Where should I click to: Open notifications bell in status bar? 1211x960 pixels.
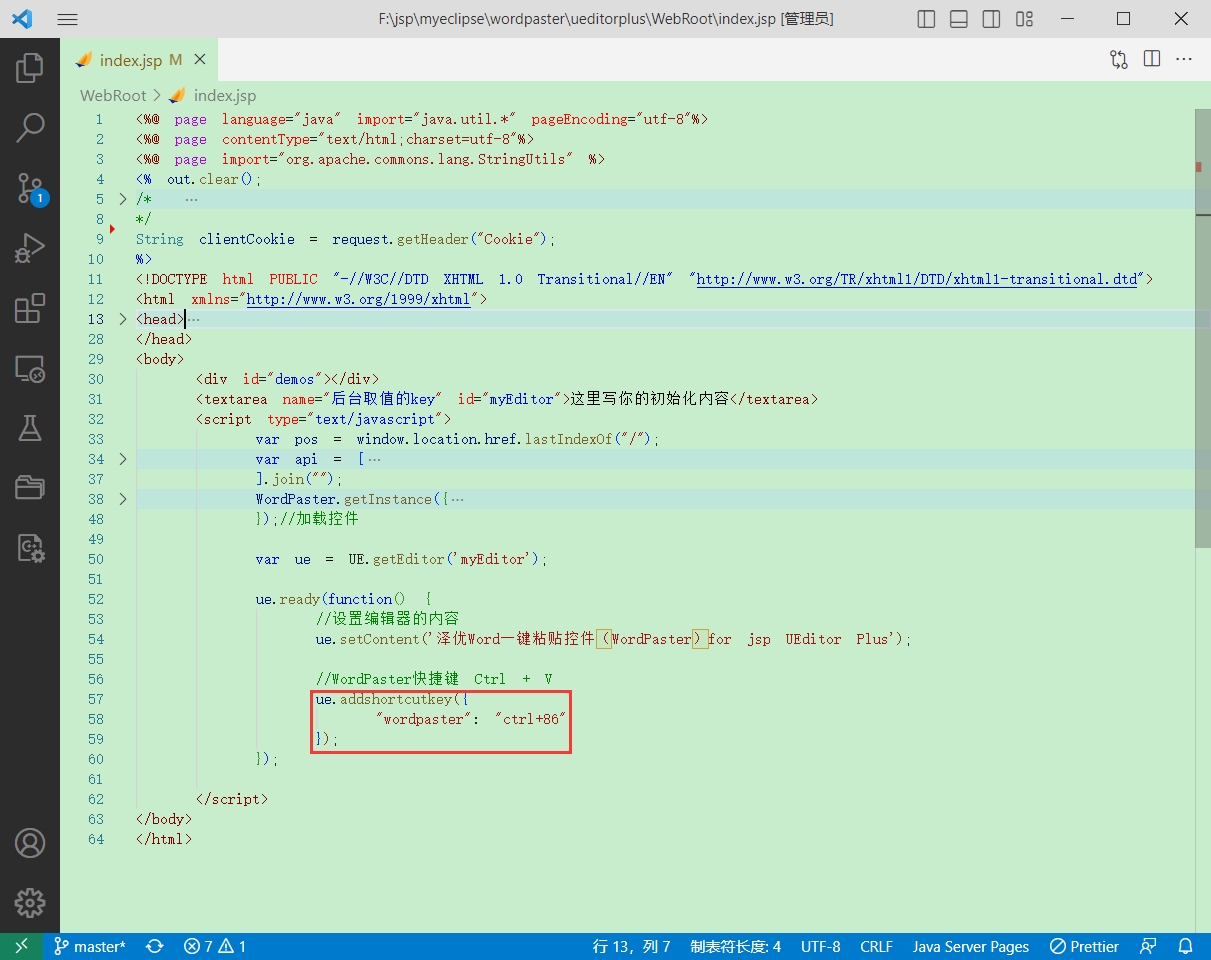click(x=1186, y=946)
